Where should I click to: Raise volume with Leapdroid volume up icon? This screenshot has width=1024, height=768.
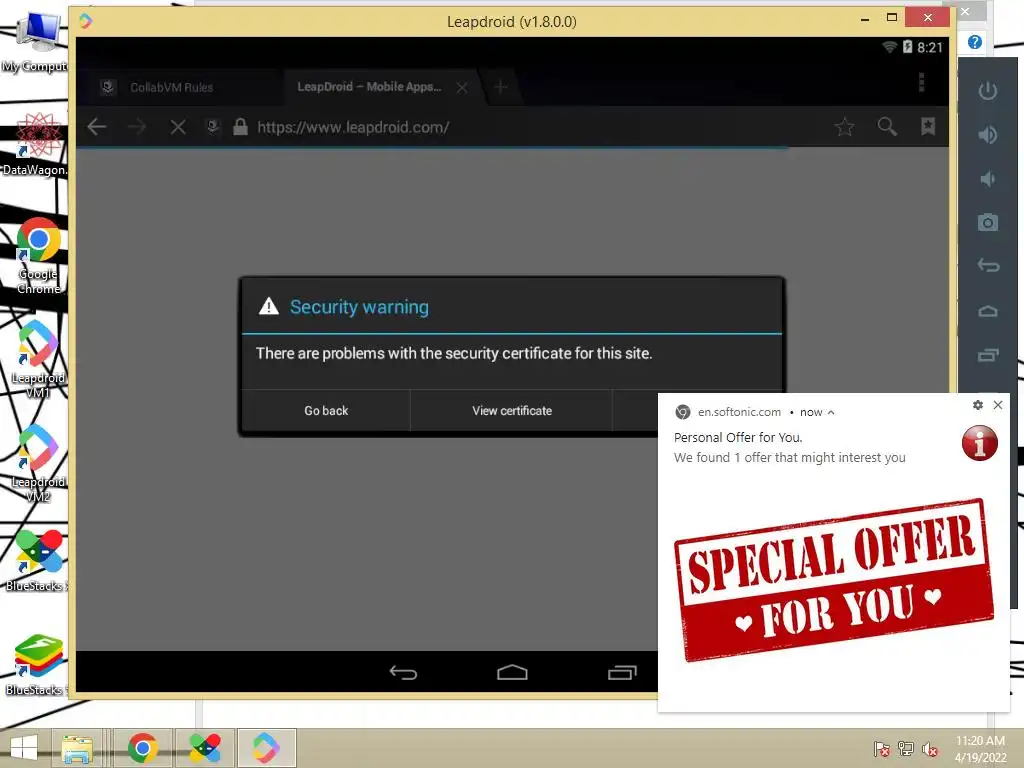click(x=987, y=135)
